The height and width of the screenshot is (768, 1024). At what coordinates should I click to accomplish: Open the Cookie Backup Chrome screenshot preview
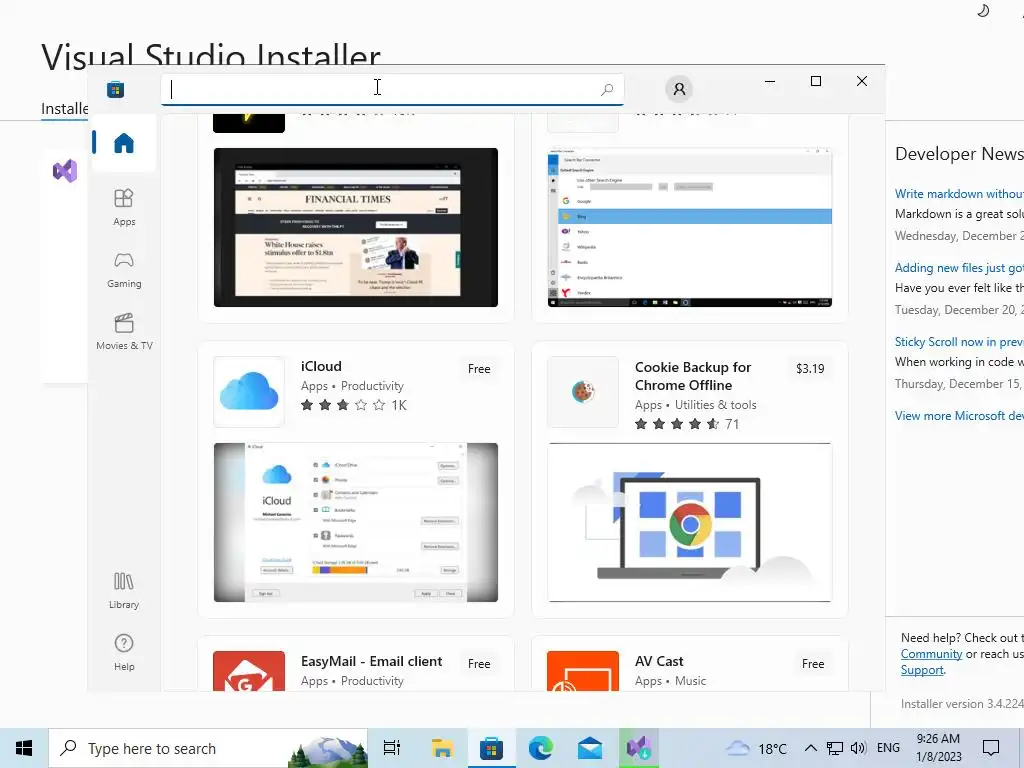(x=690, y=522)
